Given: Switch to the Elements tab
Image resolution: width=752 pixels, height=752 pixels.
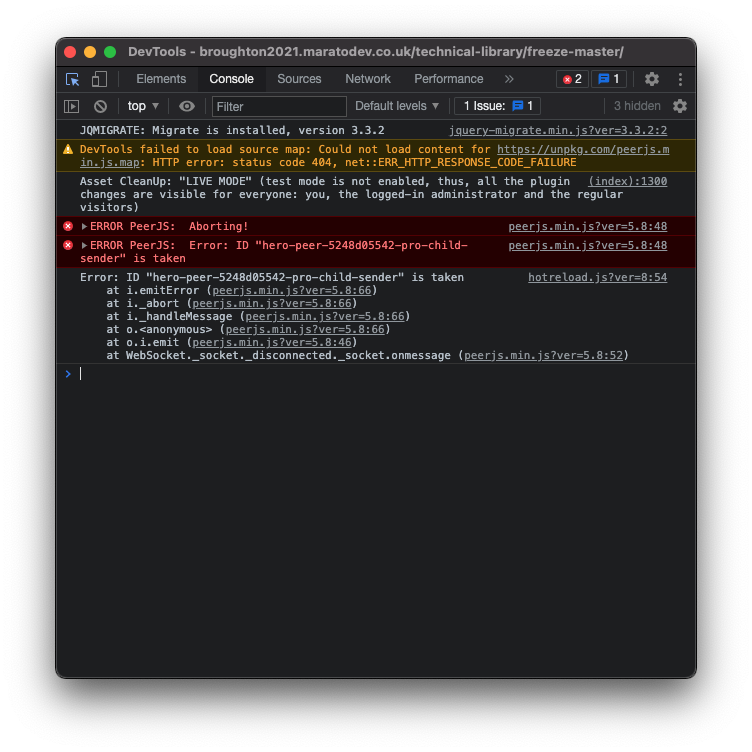Looking at the screenshot, I should [x=161, y=79].
